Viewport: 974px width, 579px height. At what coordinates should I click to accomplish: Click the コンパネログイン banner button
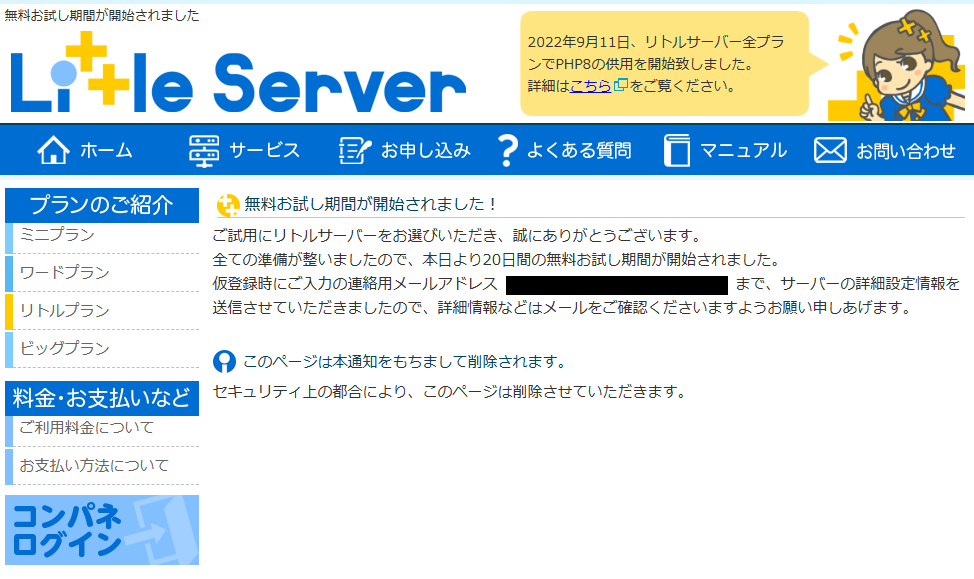[102, 530]
